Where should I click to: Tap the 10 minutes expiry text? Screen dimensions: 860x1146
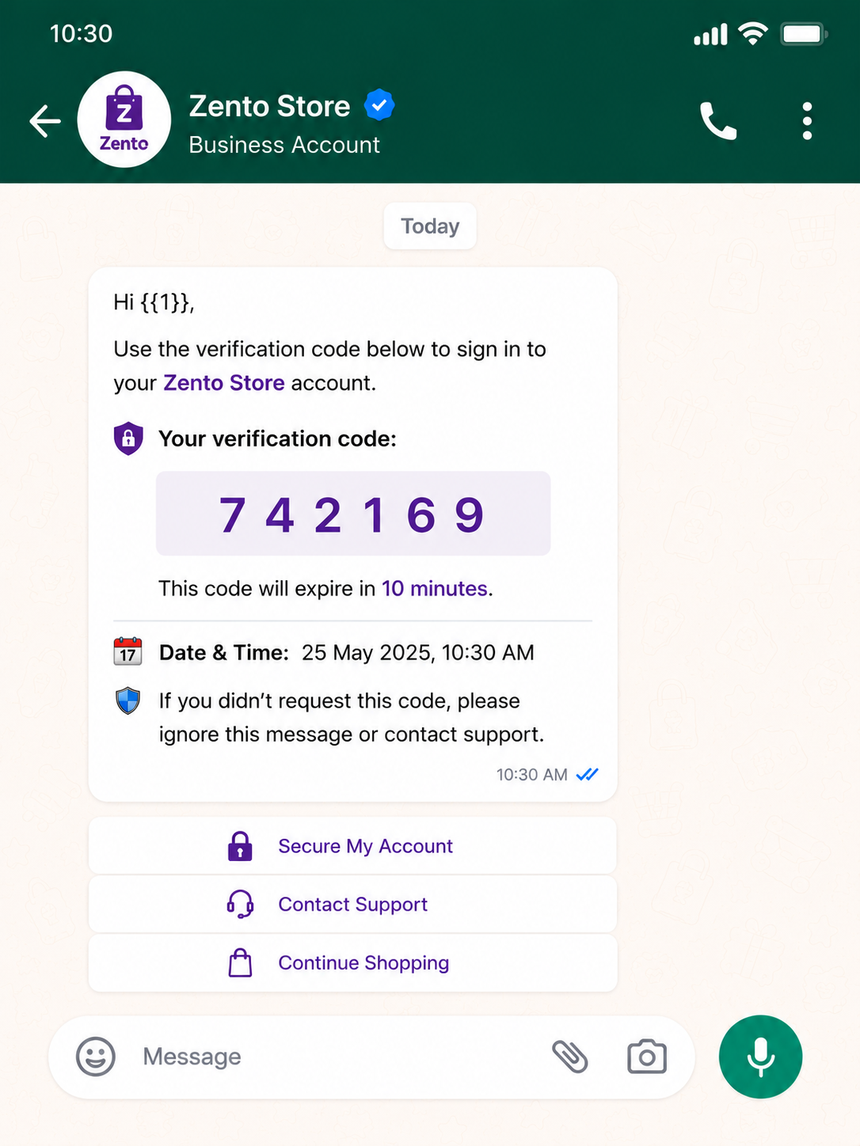click(x=437, y=588)
